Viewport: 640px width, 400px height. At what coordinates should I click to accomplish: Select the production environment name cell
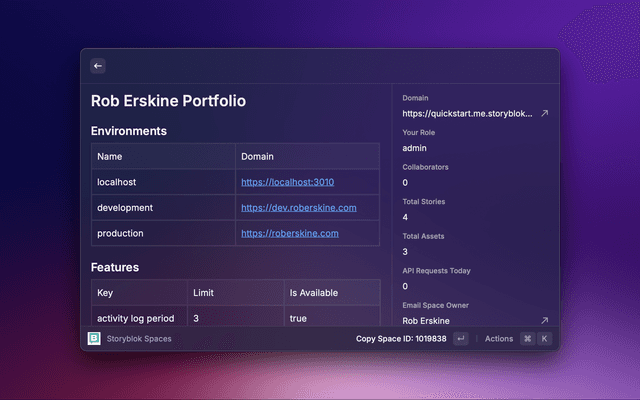(x=120, y=233)
